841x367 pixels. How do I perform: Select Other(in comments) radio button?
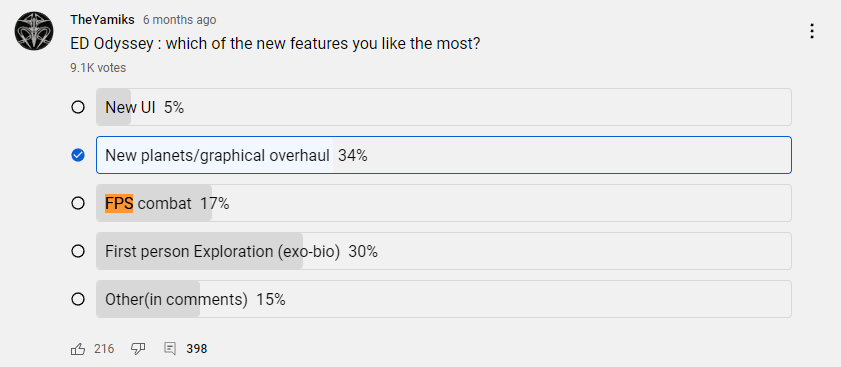coord(78,299)
